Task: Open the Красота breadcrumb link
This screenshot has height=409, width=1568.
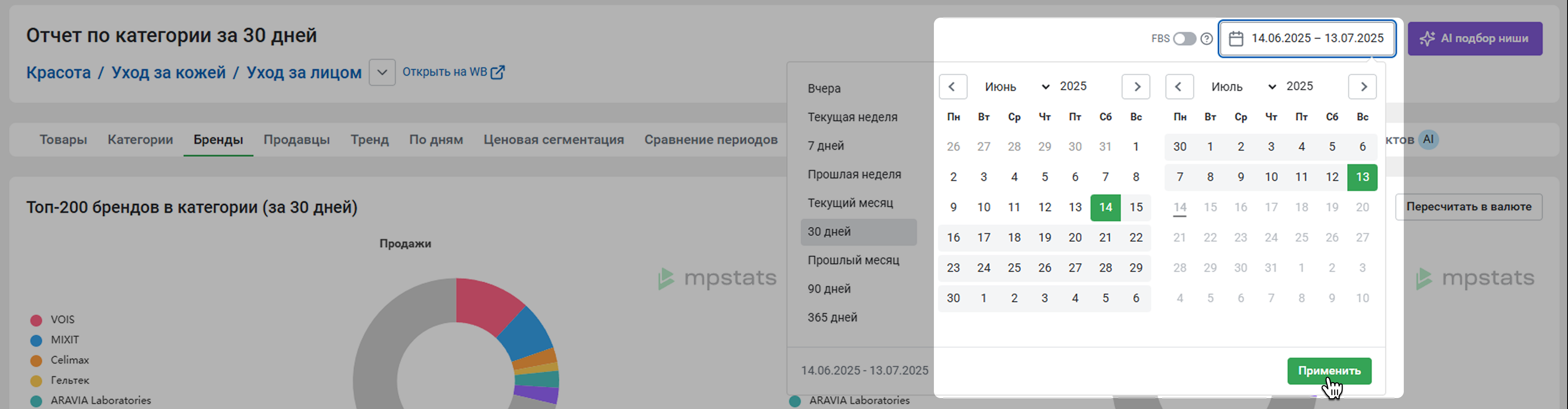Action: coord(59,72)
